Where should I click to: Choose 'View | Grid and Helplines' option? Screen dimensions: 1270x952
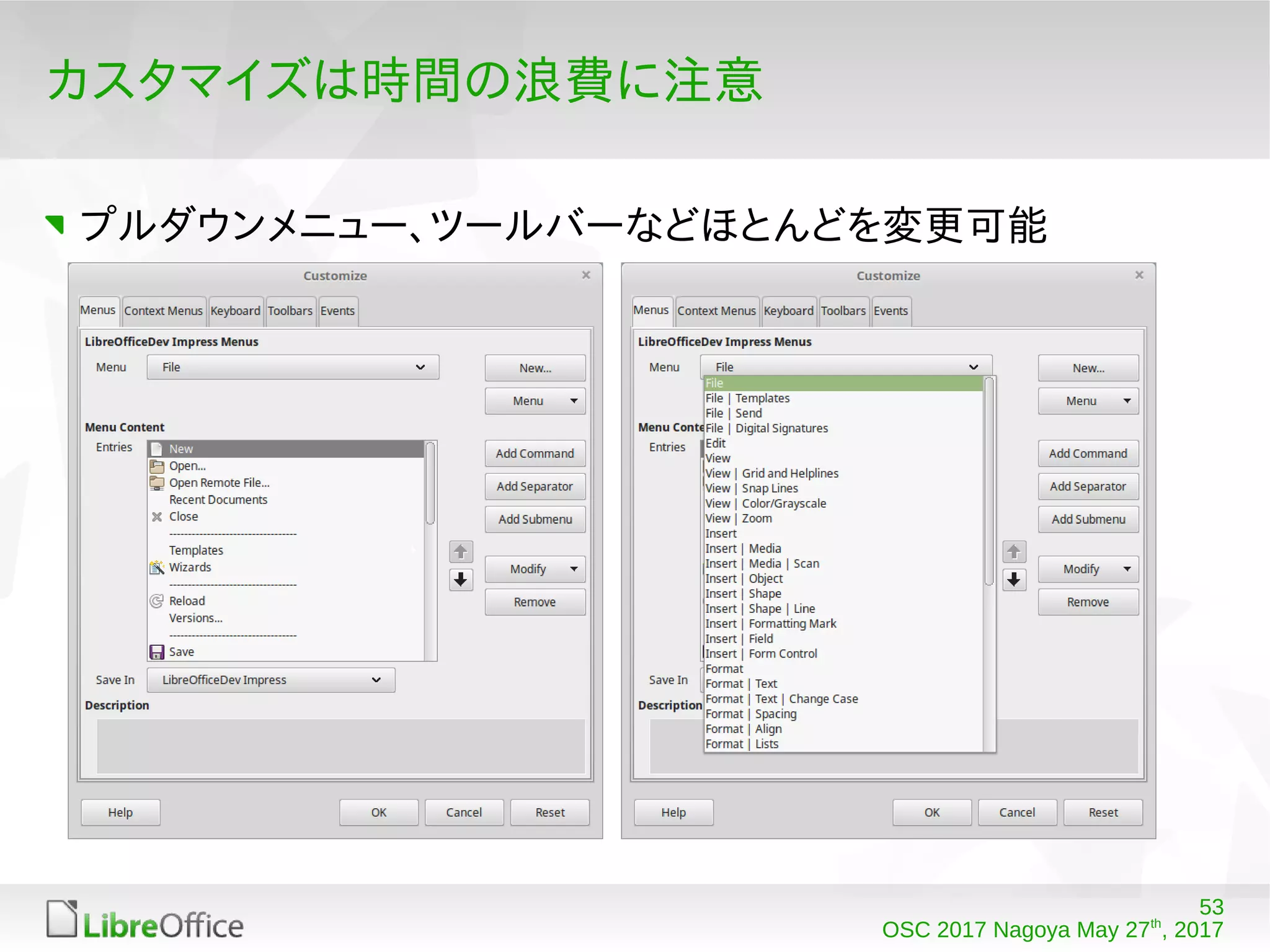tap(771, 473)
